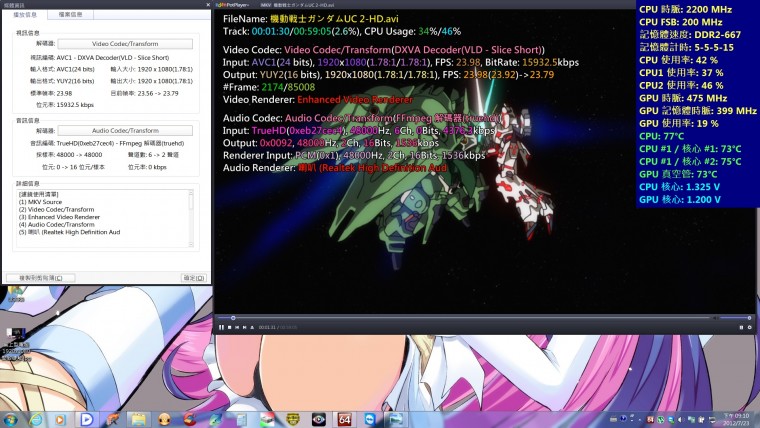Open the top desktop shortcut icon
The image size is (760, 428).
click(16, 294)
